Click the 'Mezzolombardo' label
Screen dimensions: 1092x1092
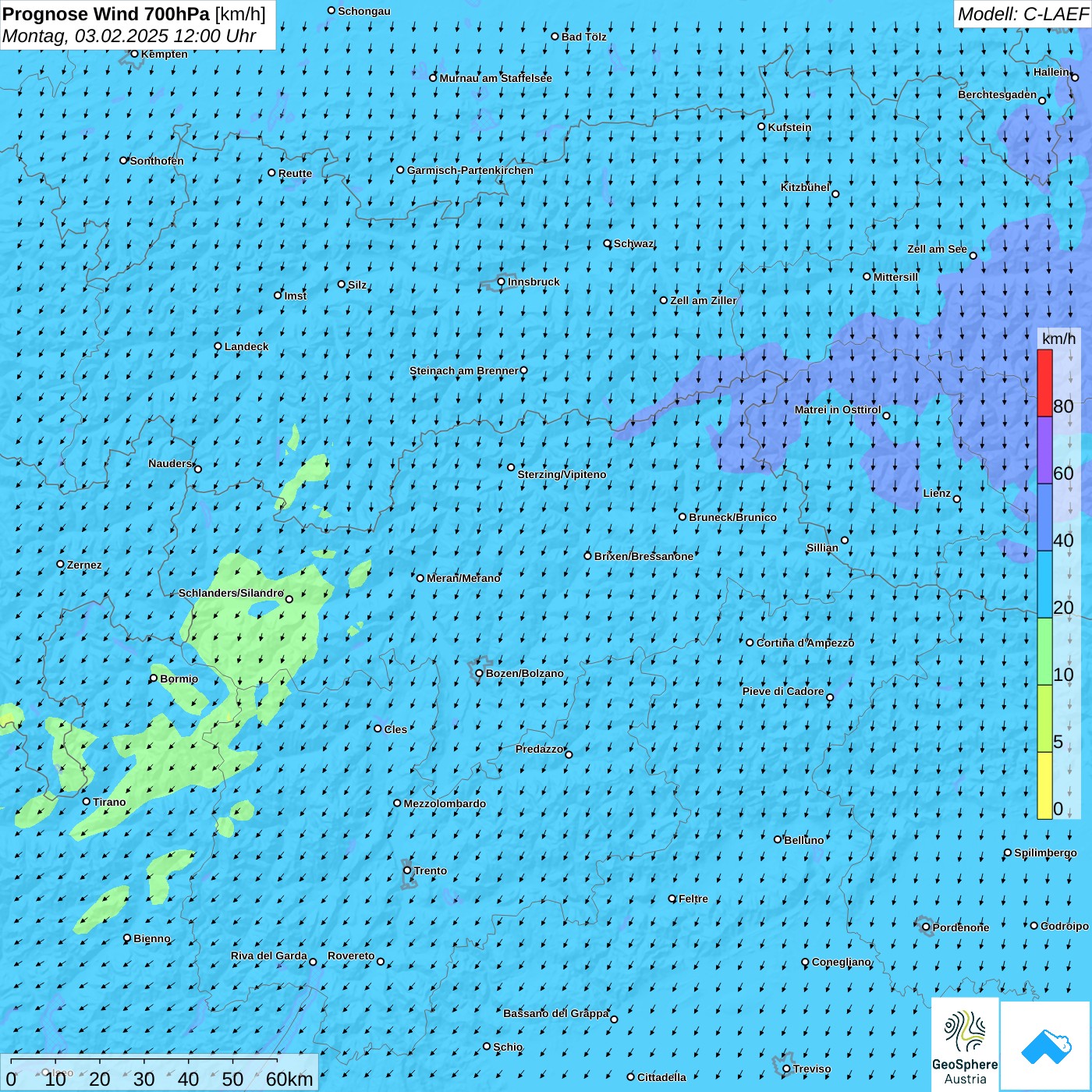445,803
